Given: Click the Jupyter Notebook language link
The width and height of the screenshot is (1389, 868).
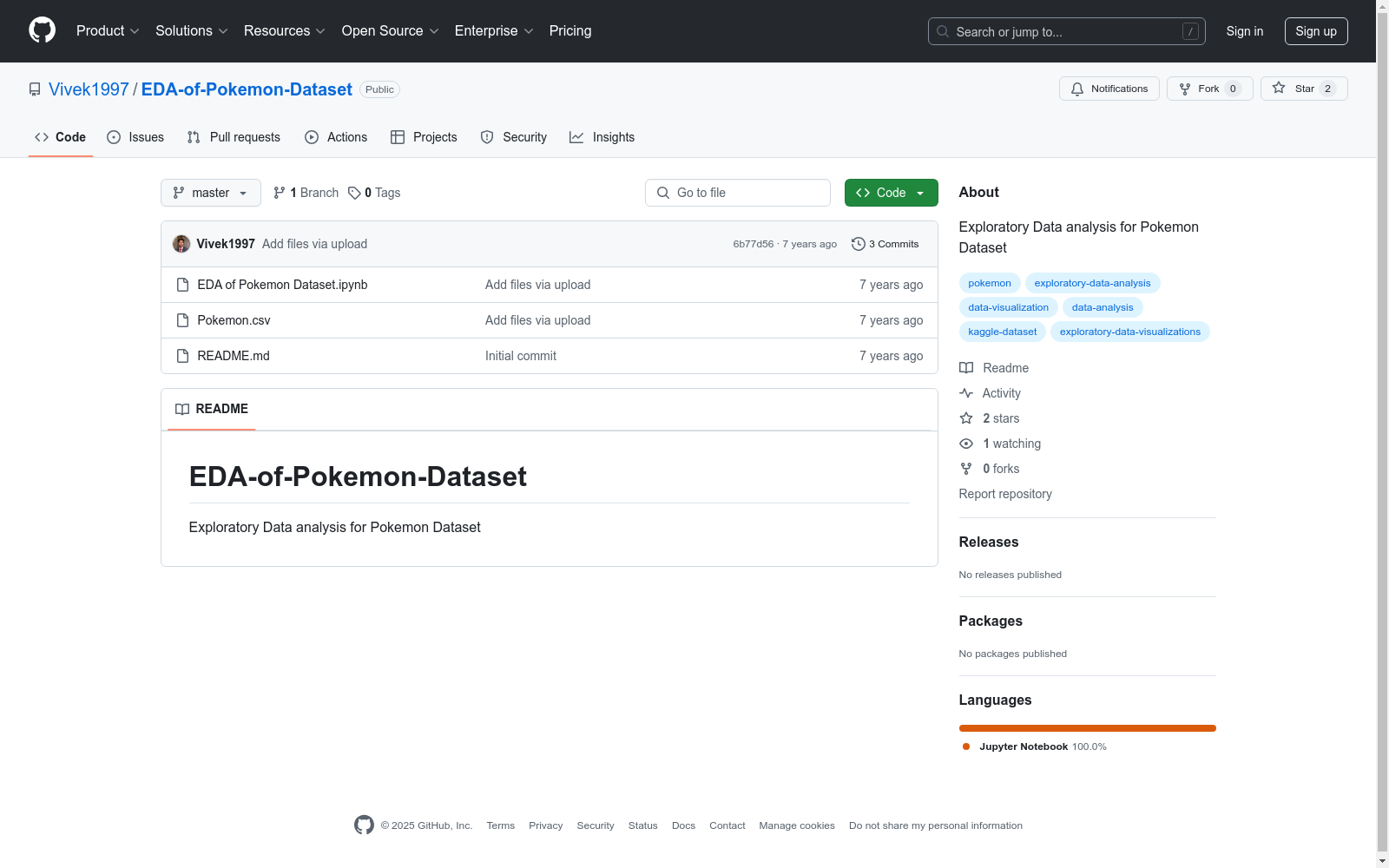Looking at the screenshot, I should [x=1034, y=746].
